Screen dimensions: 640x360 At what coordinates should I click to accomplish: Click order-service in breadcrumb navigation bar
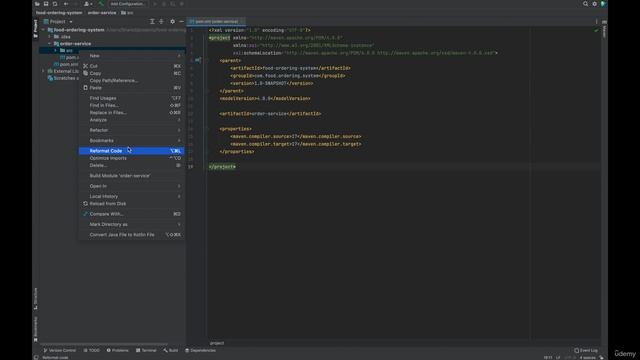[102, 13]
